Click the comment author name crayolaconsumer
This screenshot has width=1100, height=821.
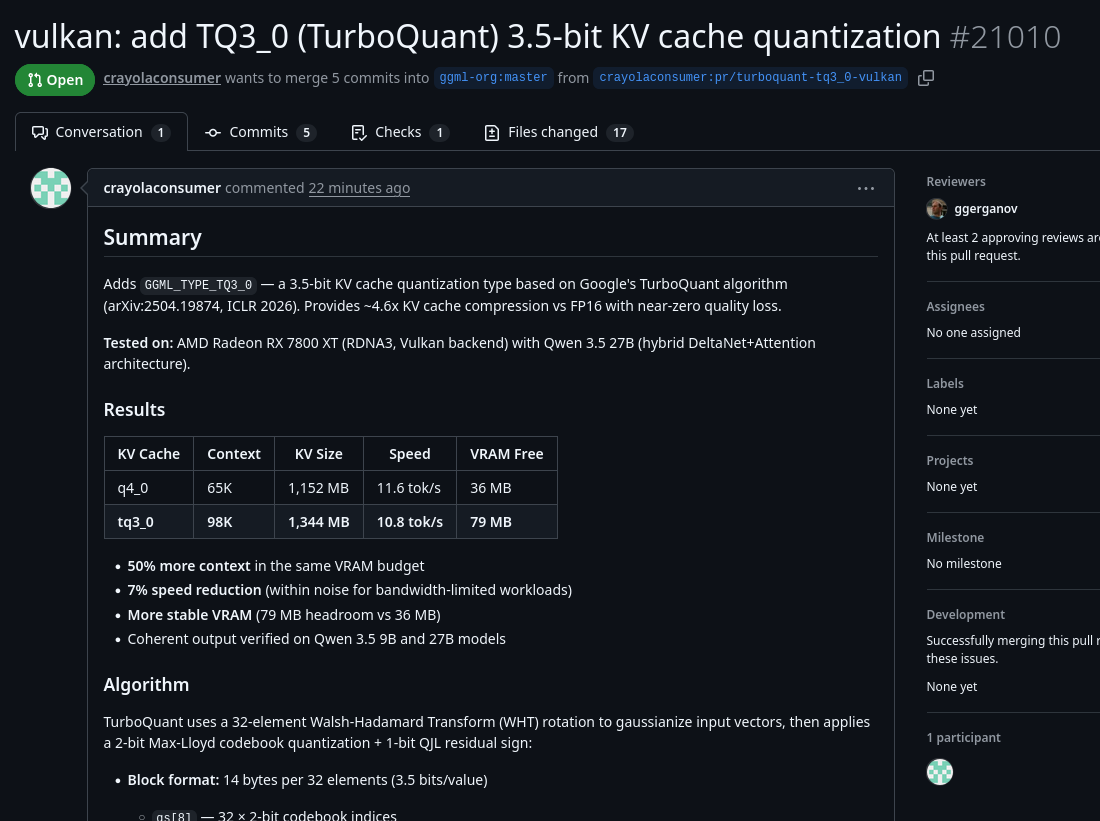[162, 188]
